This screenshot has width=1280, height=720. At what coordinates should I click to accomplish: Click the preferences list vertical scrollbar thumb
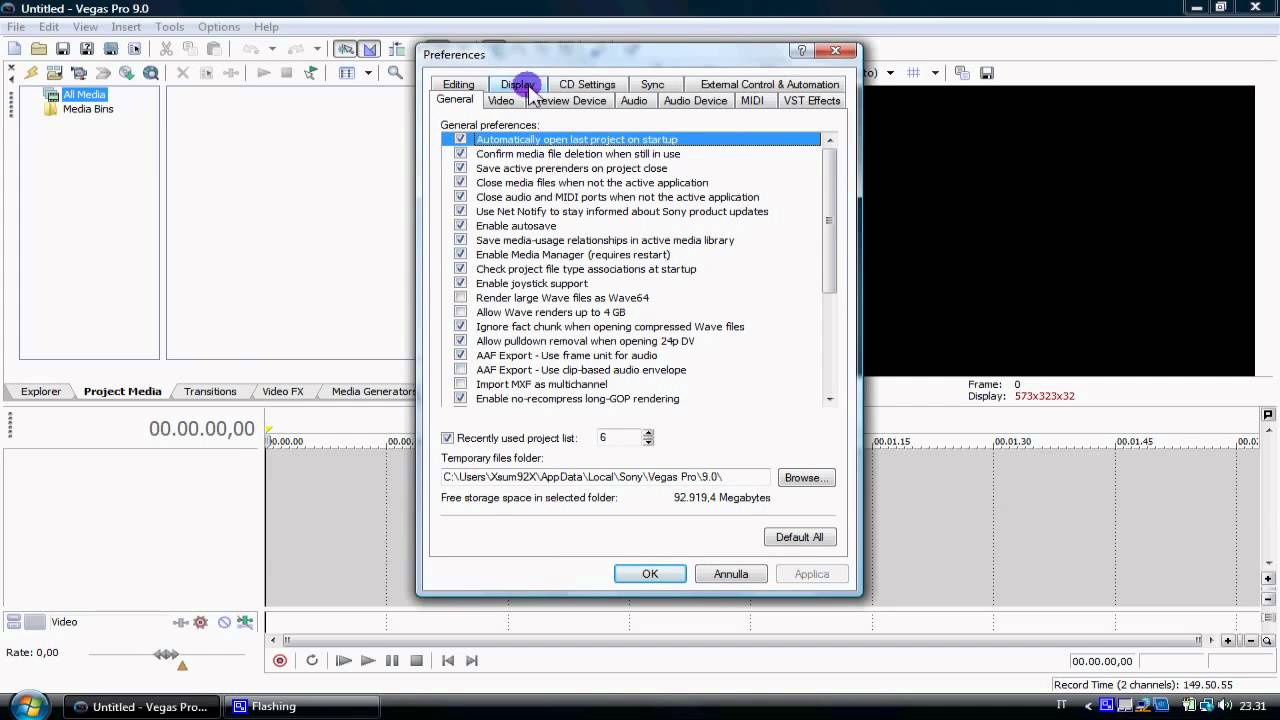point(830,220)
